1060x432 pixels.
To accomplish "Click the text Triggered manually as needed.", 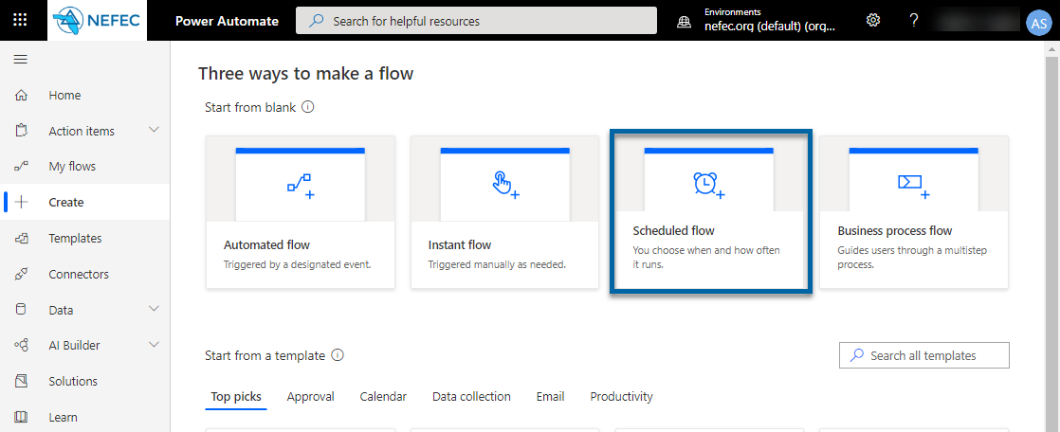I will (497, 264).
